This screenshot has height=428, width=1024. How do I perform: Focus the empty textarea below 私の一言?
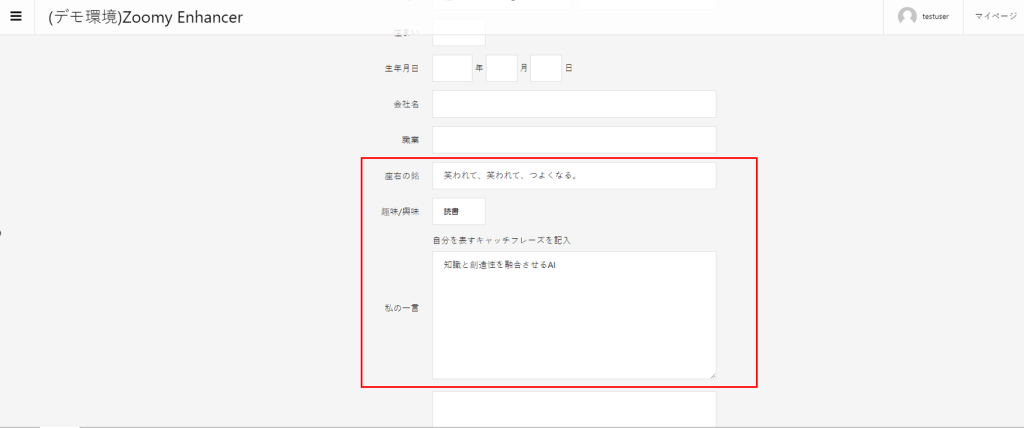(574, 408)
